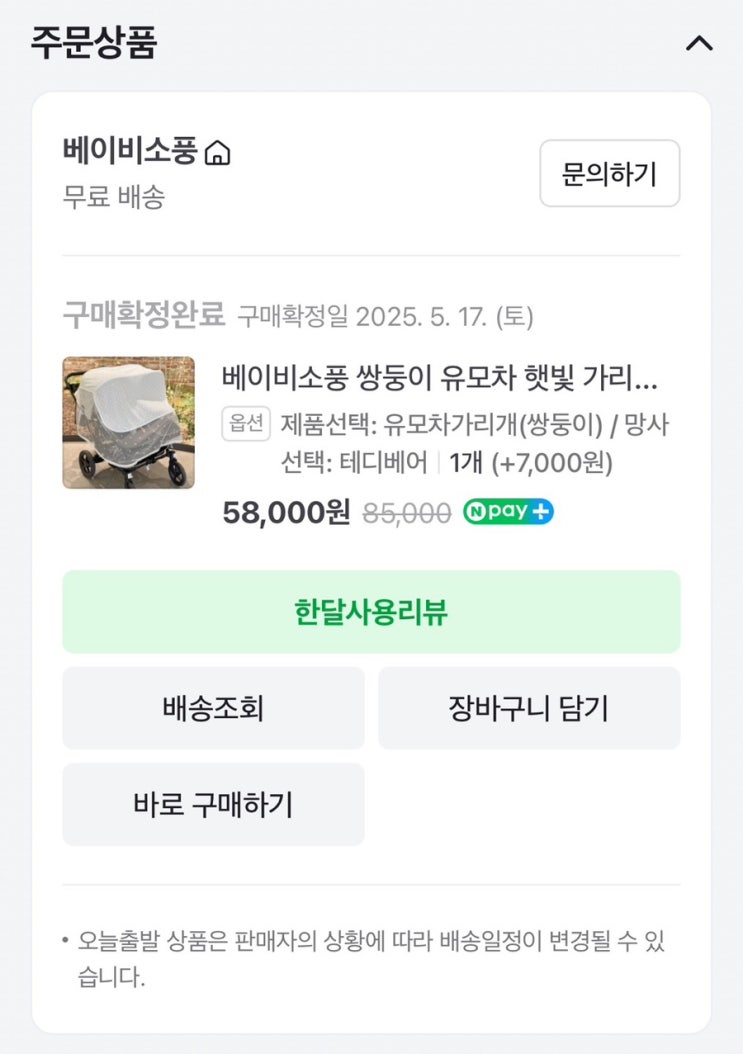Click the 무료 배송 shipping label

113,196
